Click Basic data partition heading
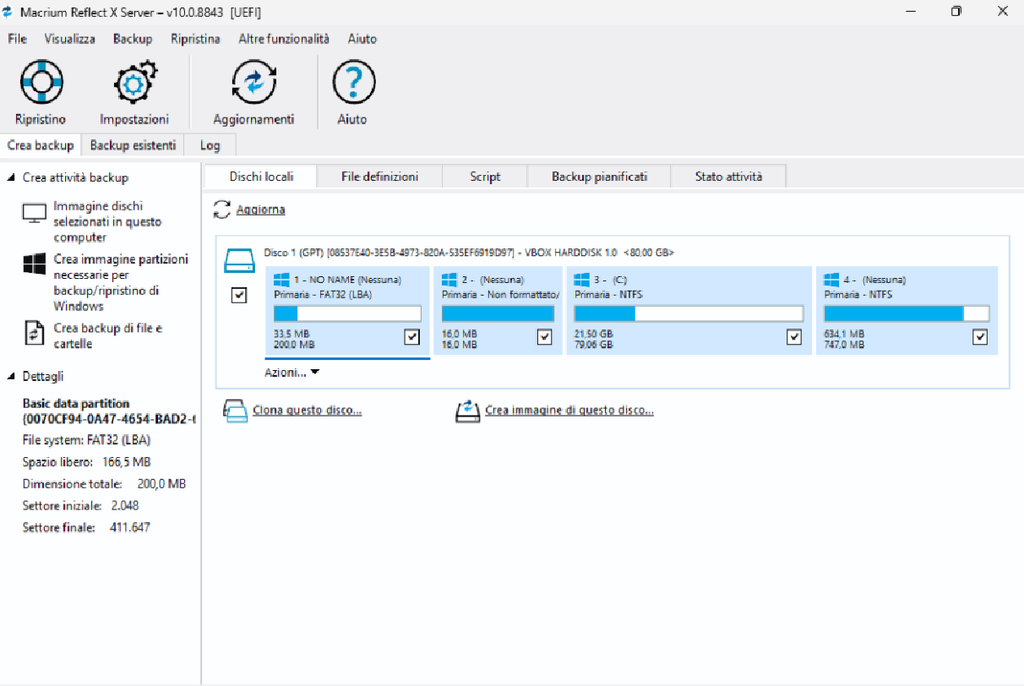 tap(76, 403)
